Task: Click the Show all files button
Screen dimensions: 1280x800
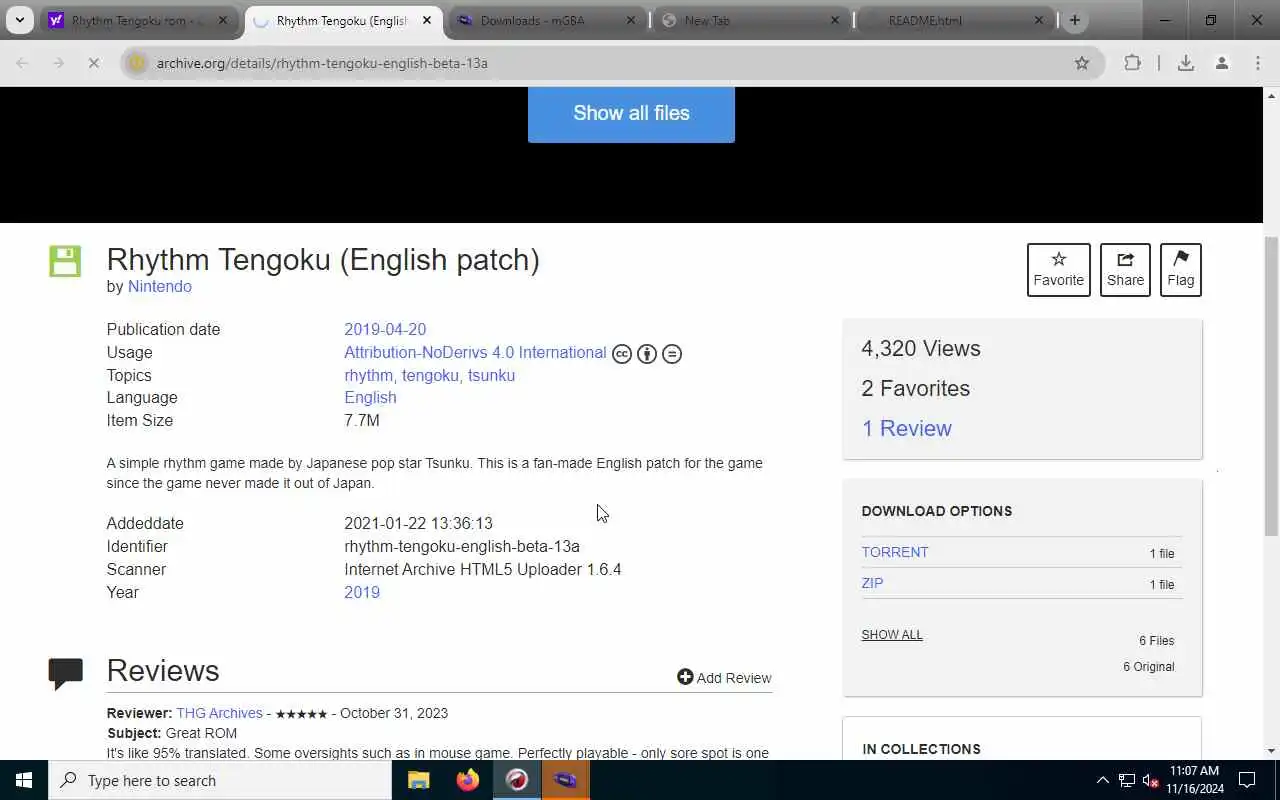Action: 631,113
